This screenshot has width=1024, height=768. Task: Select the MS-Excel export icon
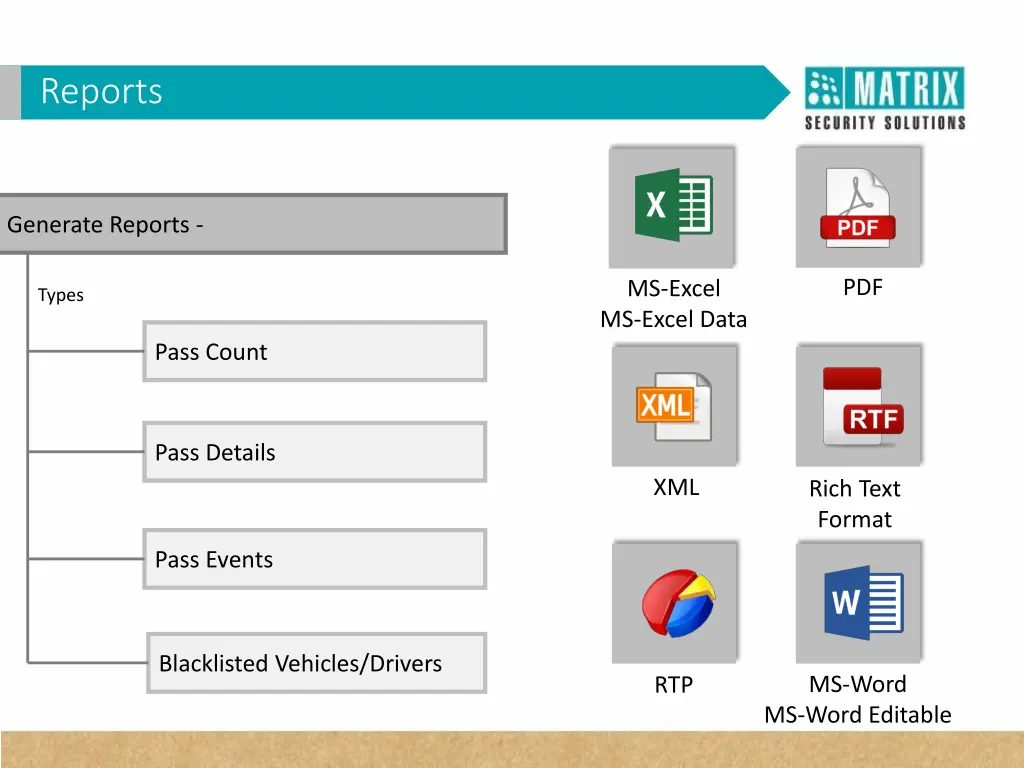672,205
